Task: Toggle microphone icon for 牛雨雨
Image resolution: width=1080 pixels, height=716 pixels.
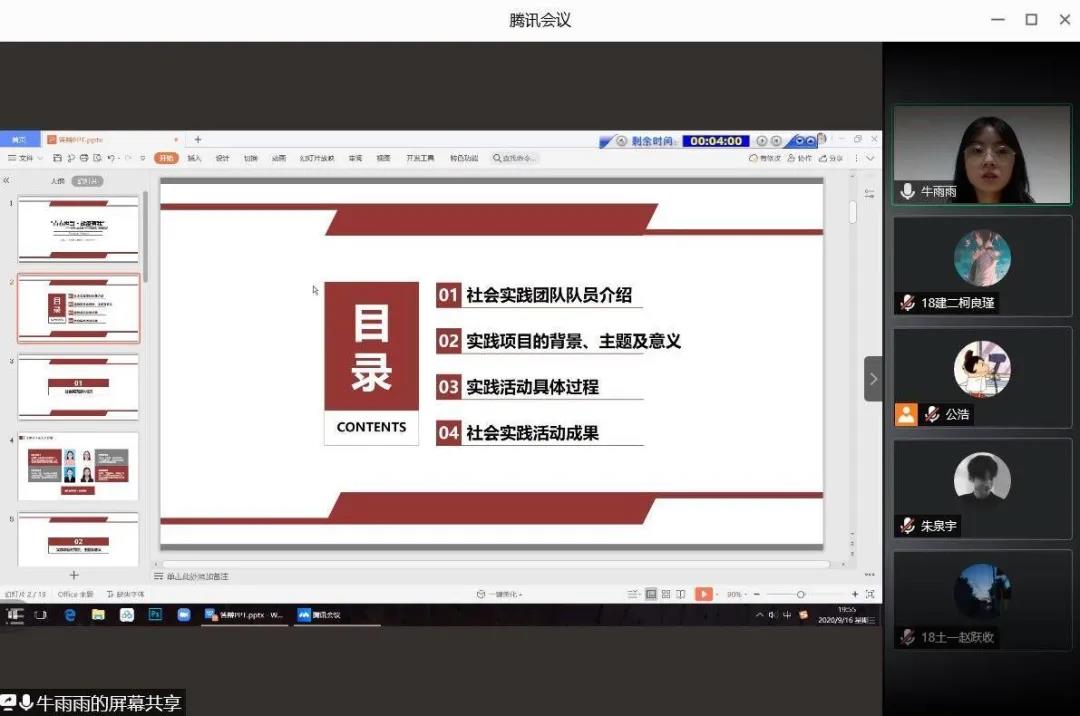Action: (x=908, y=191)
